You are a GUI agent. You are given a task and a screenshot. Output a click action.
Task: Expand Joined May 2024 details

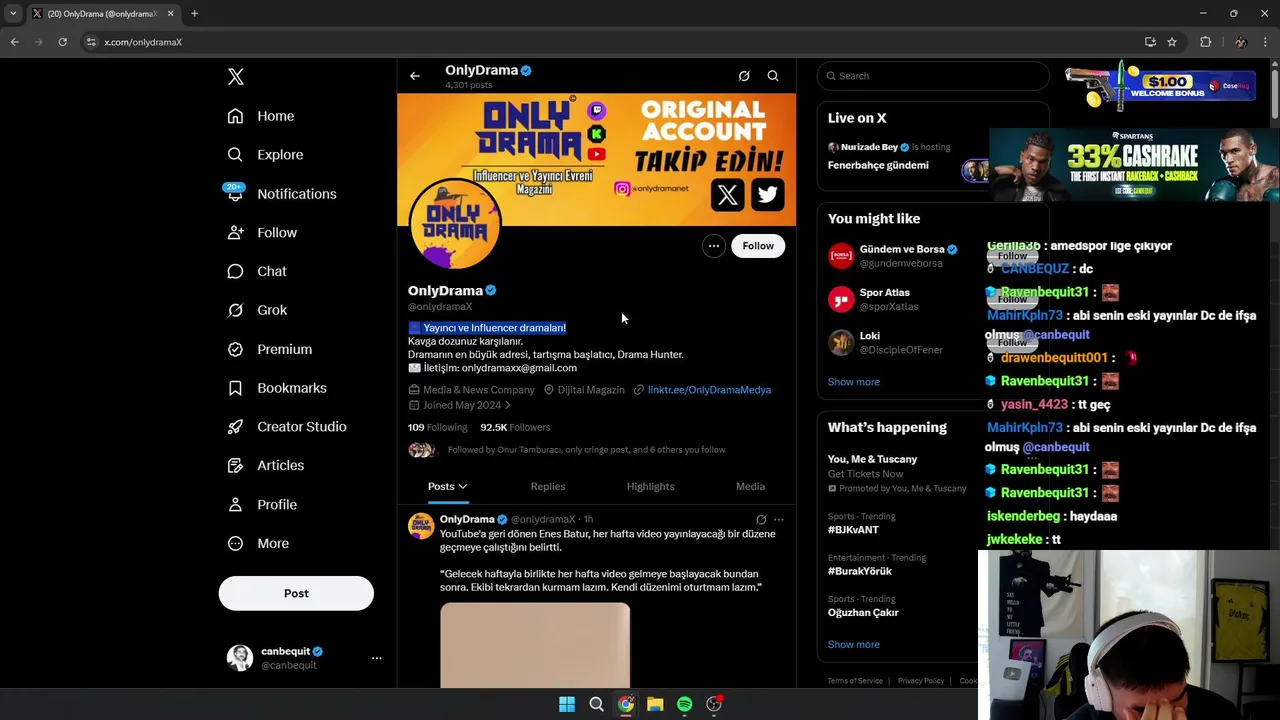click(x=460, y=405)
